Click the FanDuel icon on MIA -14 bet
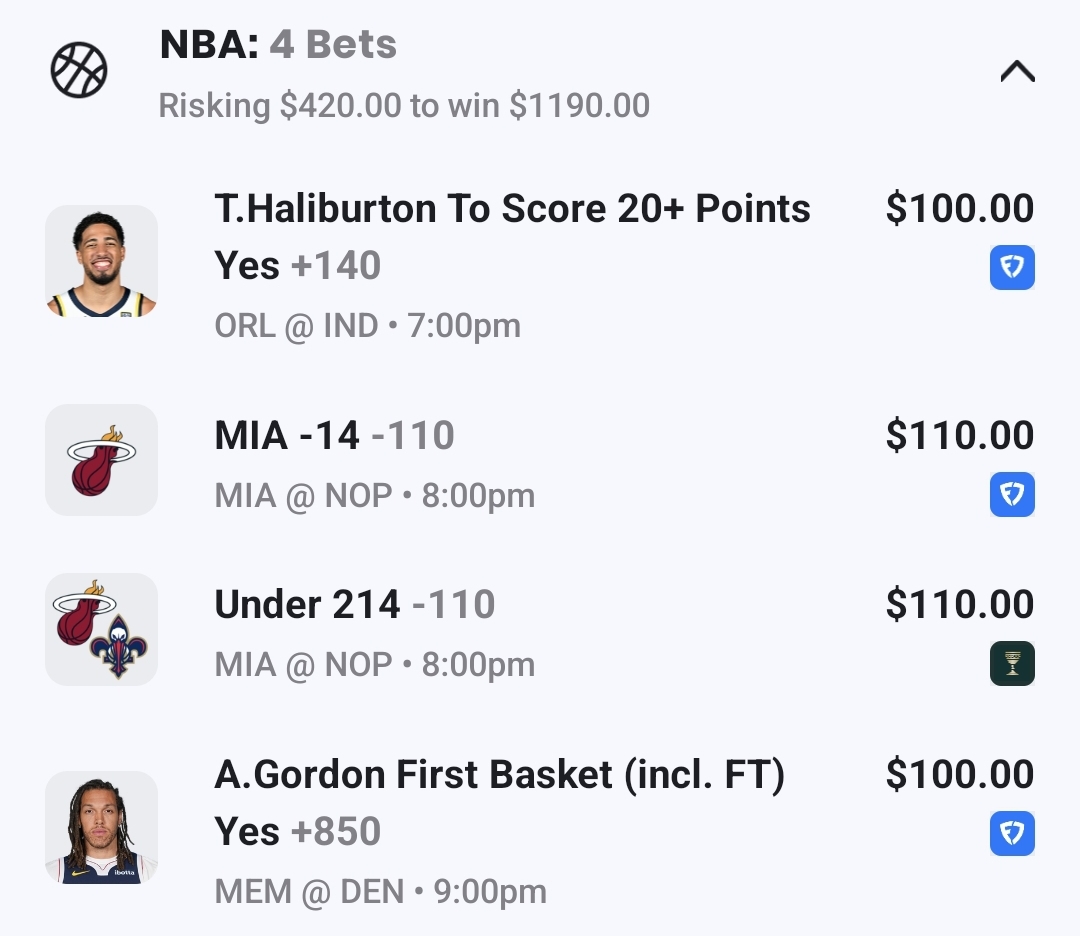Viewport: 1080px width, 936px height. (1012, 495)
